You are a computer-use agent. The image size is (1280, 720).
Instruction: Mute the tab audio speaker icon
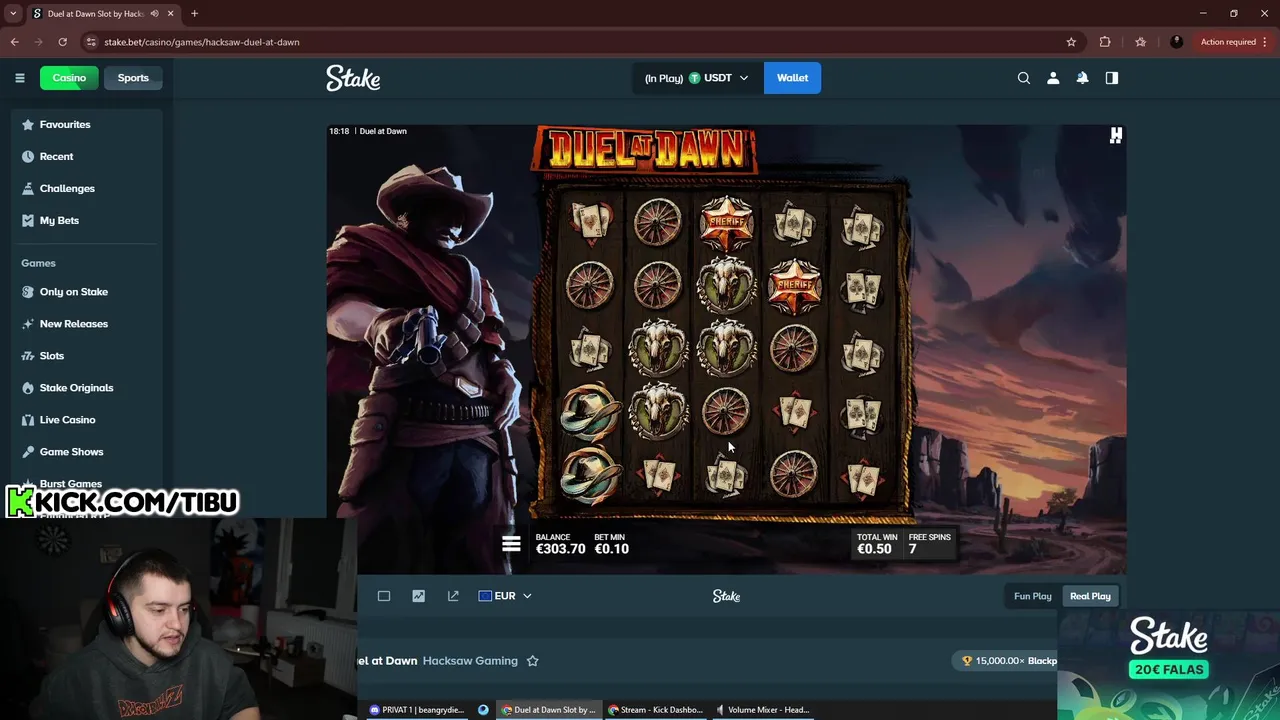pyautogui.click(x=154, y=14)
